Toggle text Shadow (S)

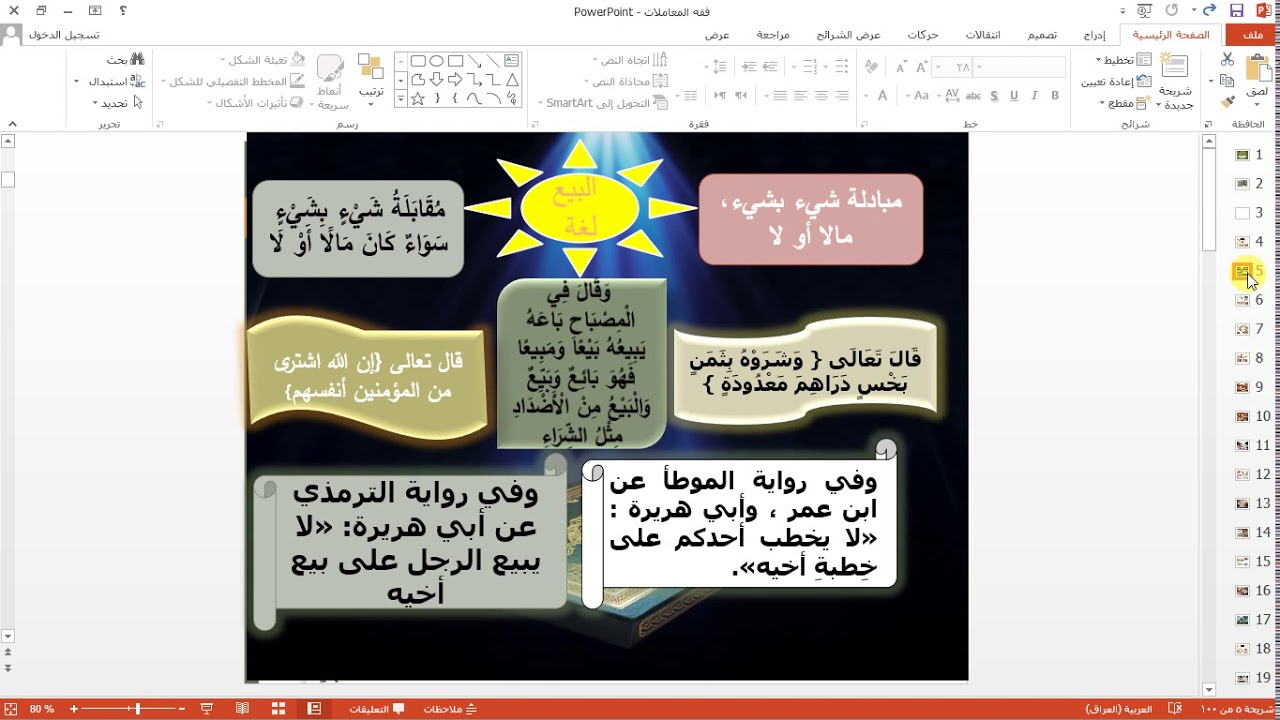(993, 96)
